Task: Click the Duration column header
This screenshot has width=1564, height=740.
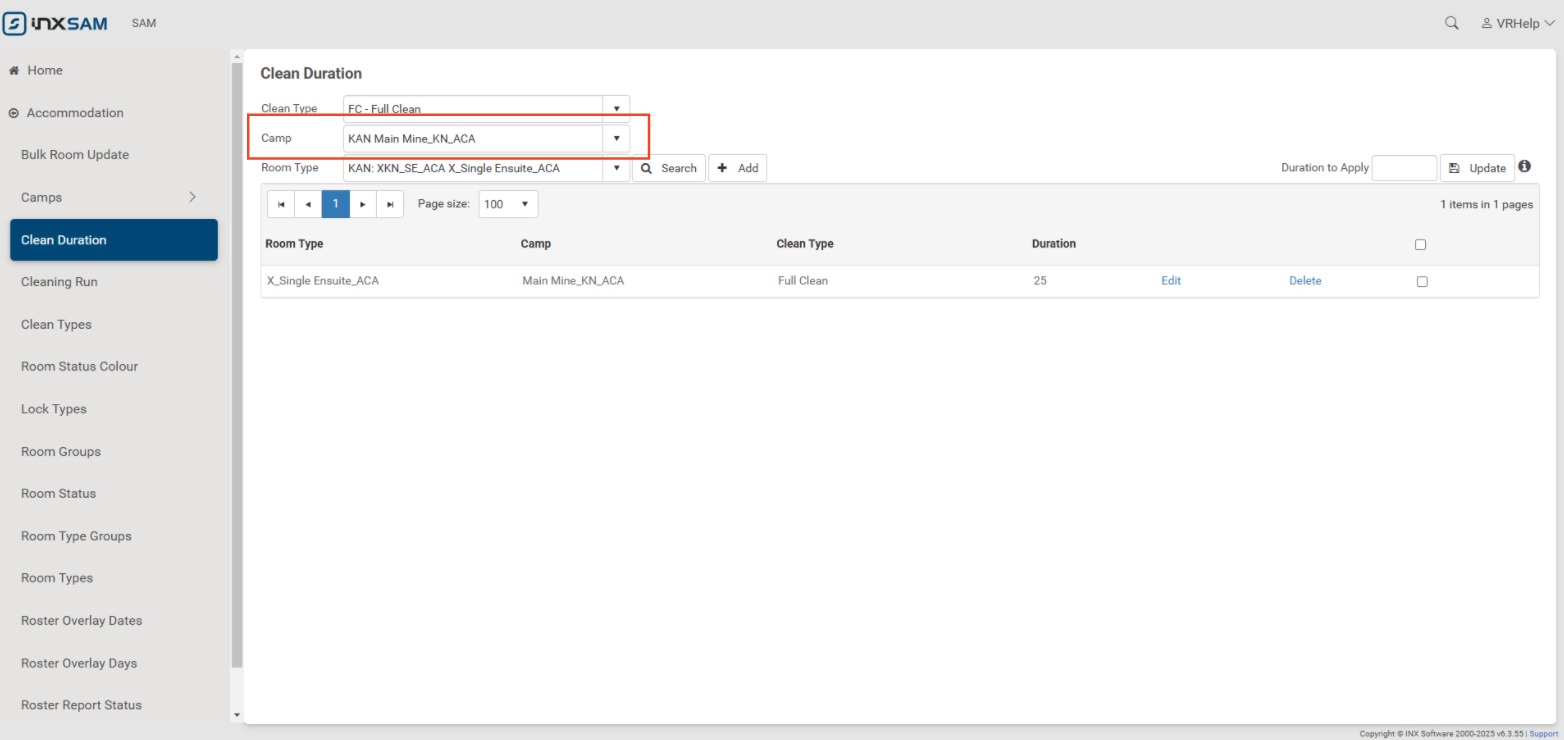Action: click(x=1054, y=244)
